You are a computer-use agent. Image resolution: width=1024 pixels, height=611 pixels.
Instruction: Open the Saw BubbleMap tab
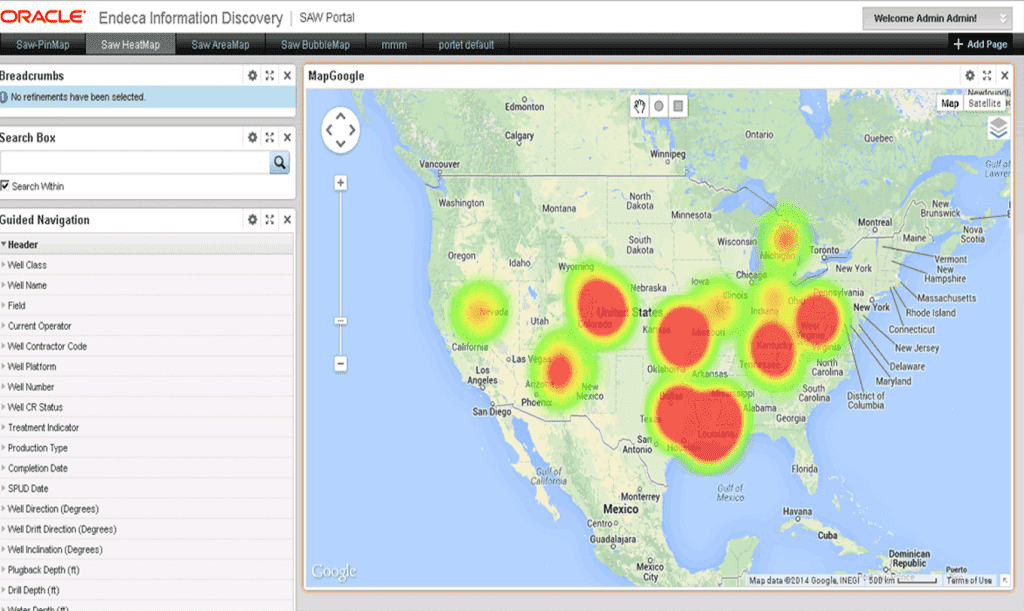315,44
